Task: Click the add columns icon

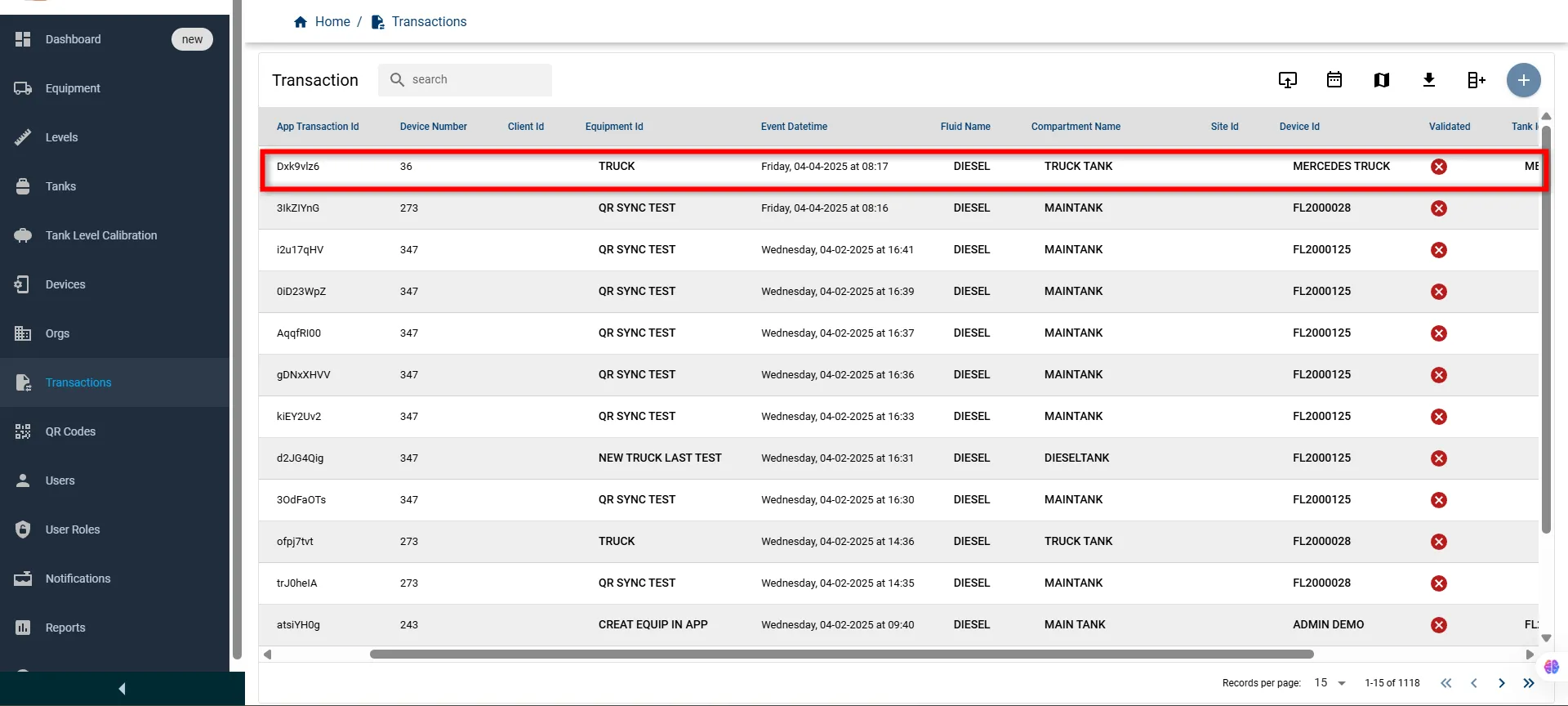Action: tap(1477, 80)
